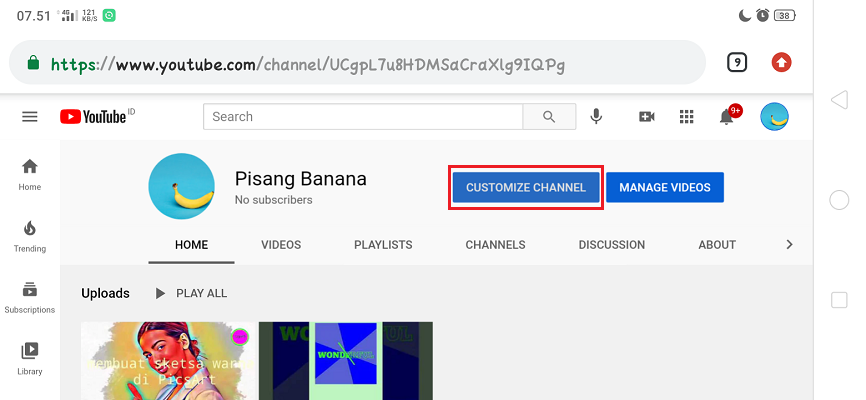This screenshot has height=400, width=866.
Task: Tap the battery indicator showing 38
Action: tap(785, 15)
